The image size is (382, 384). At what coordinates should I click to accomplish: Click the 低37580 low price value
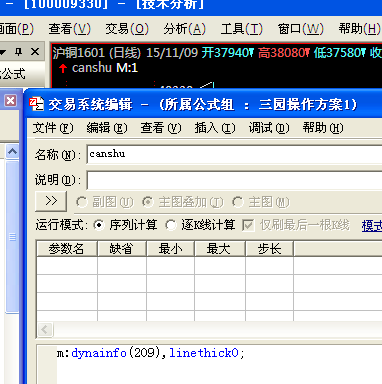[x=340, y=52]
